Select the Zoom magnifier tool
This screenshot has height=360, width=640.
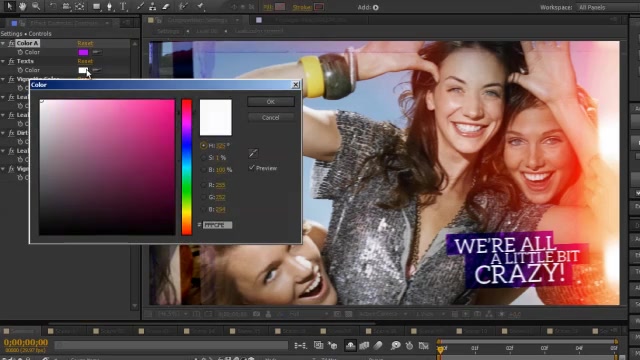coord(36,6)
